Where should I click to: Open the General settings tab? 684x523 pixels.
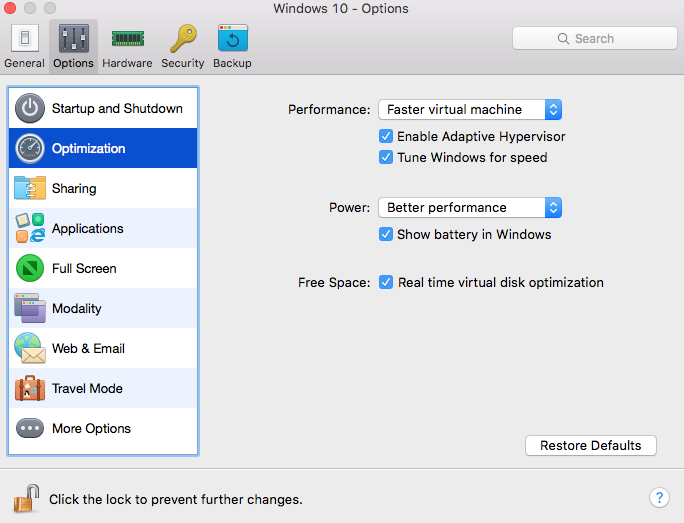point(24,46)
